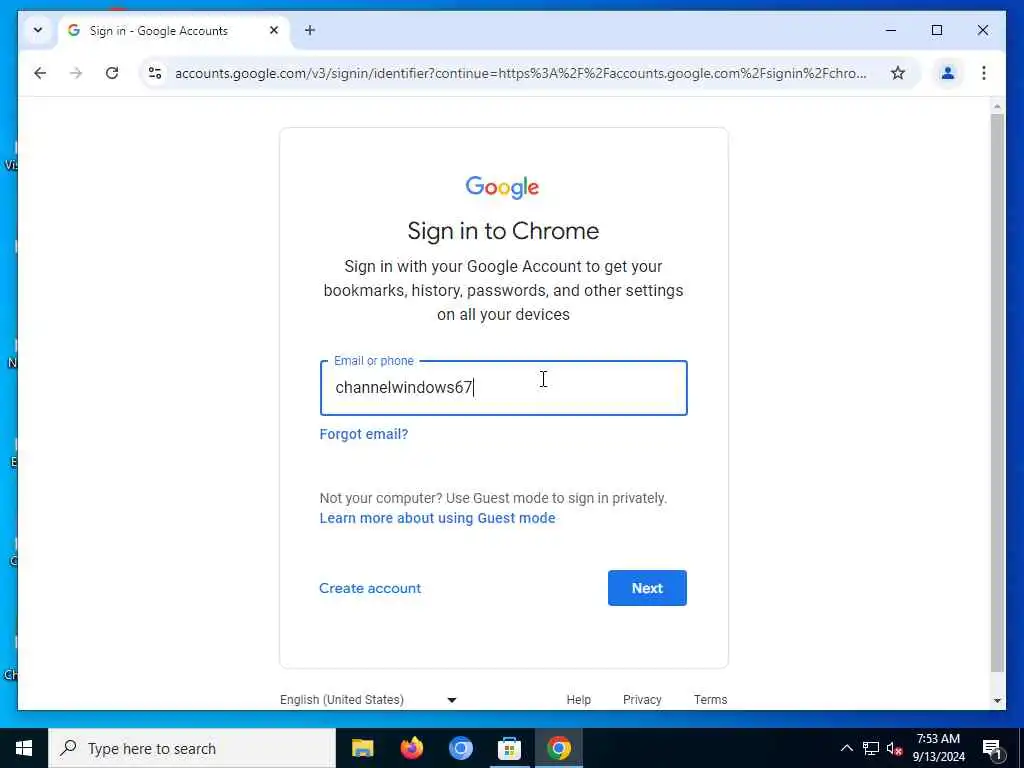Image resolution: width=1024 pixels, height=768 pixels.
Task: Open the Forgot email? link
Action: (364, 434)
